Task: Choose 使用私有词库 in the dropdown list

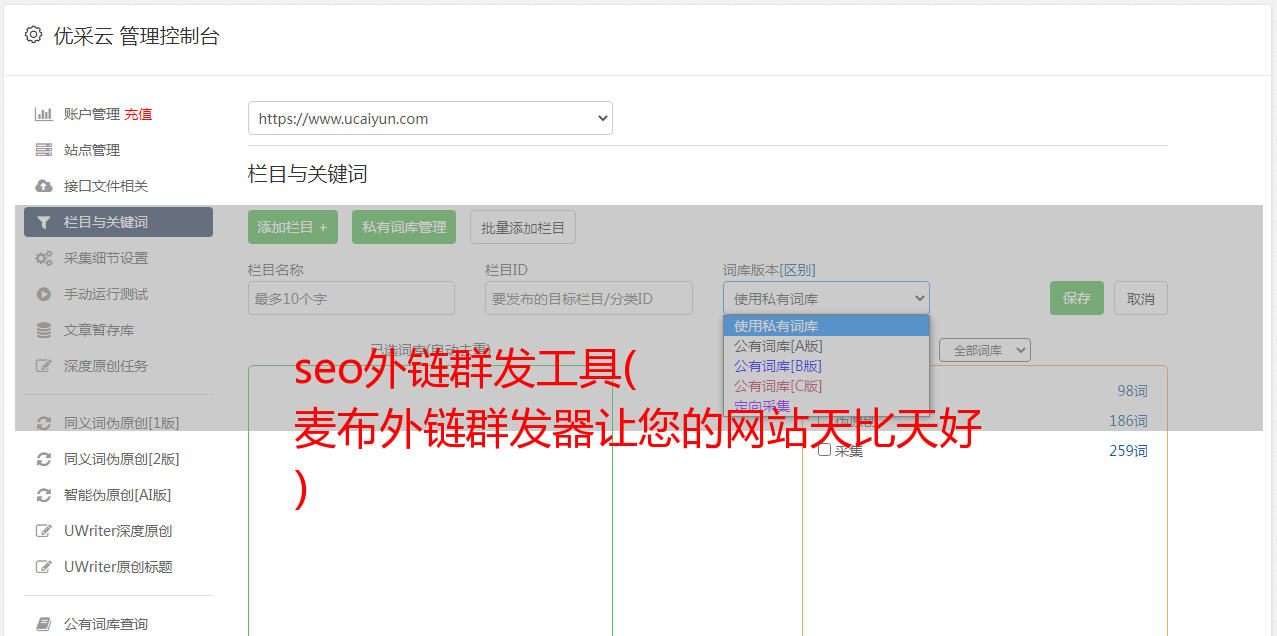Action: click(x=826, y=326)
